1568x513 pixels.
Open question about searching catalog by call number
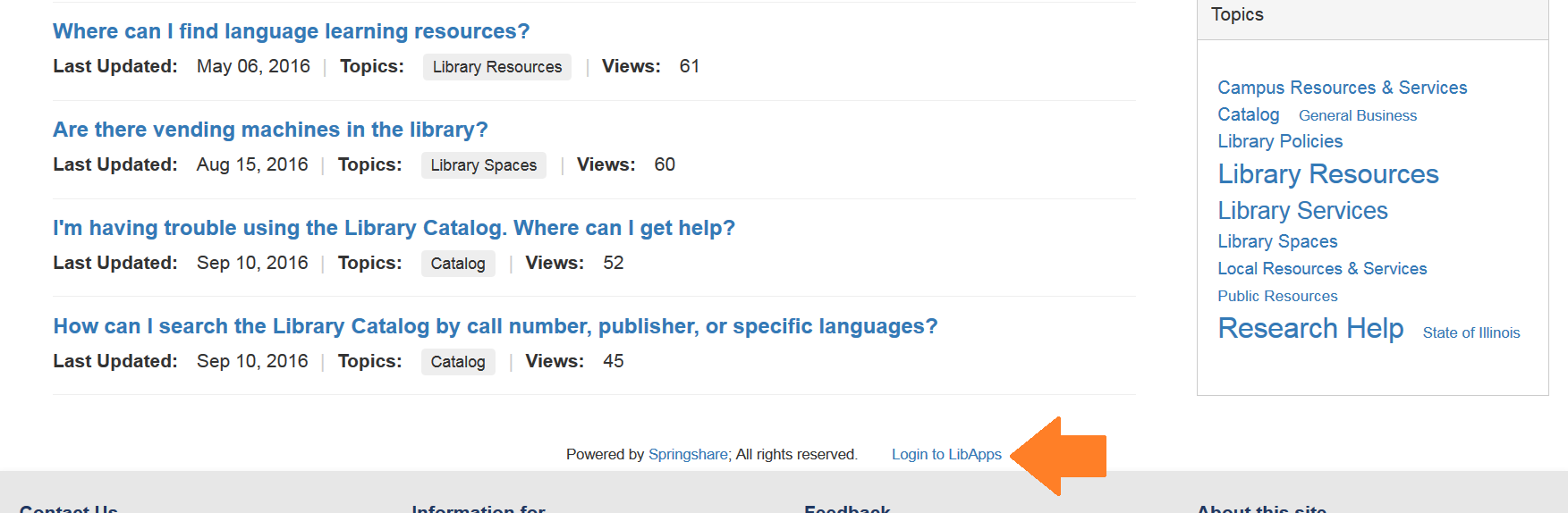495,326
